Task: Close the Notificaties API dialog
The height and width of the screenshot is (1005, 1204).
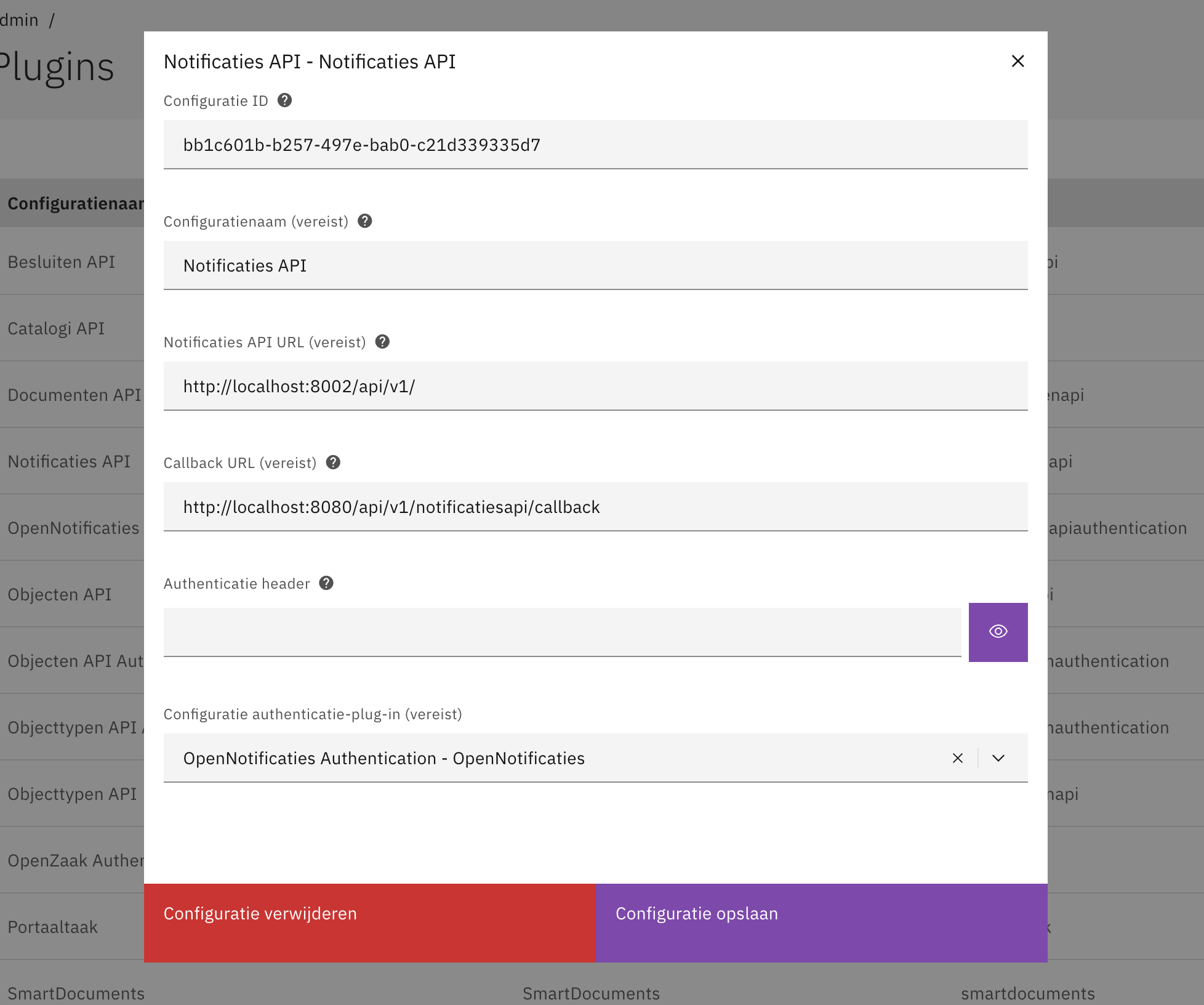Action: click(x=1017, y=61)
